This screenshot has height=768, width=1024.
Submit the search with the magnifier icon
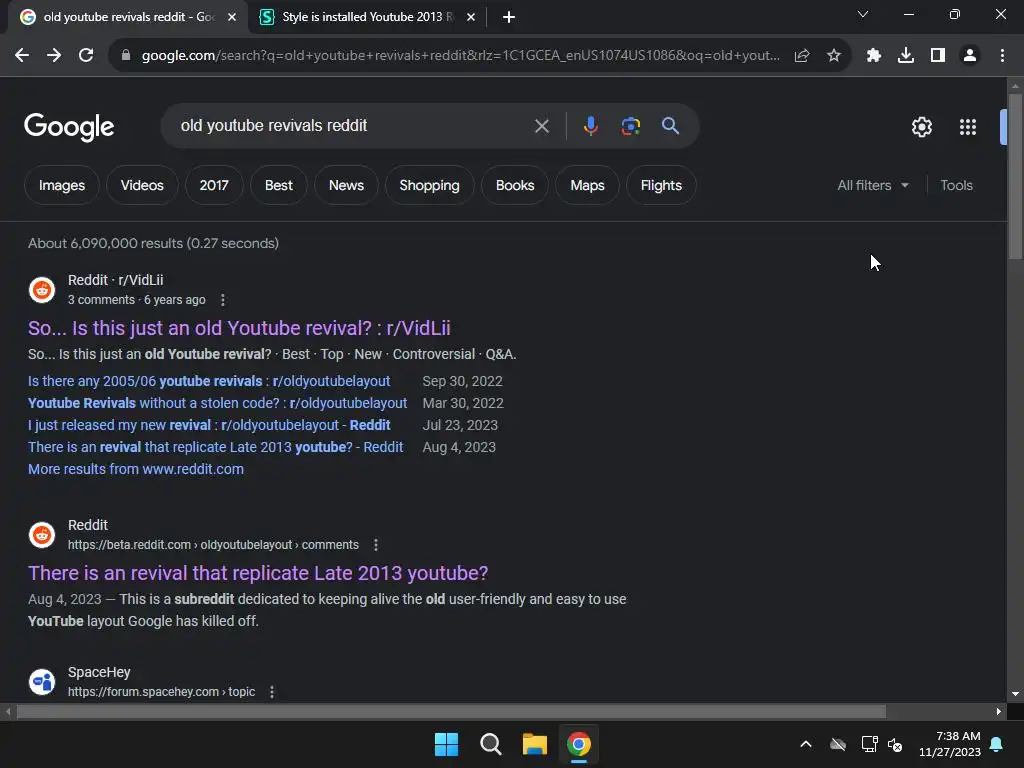670,126
